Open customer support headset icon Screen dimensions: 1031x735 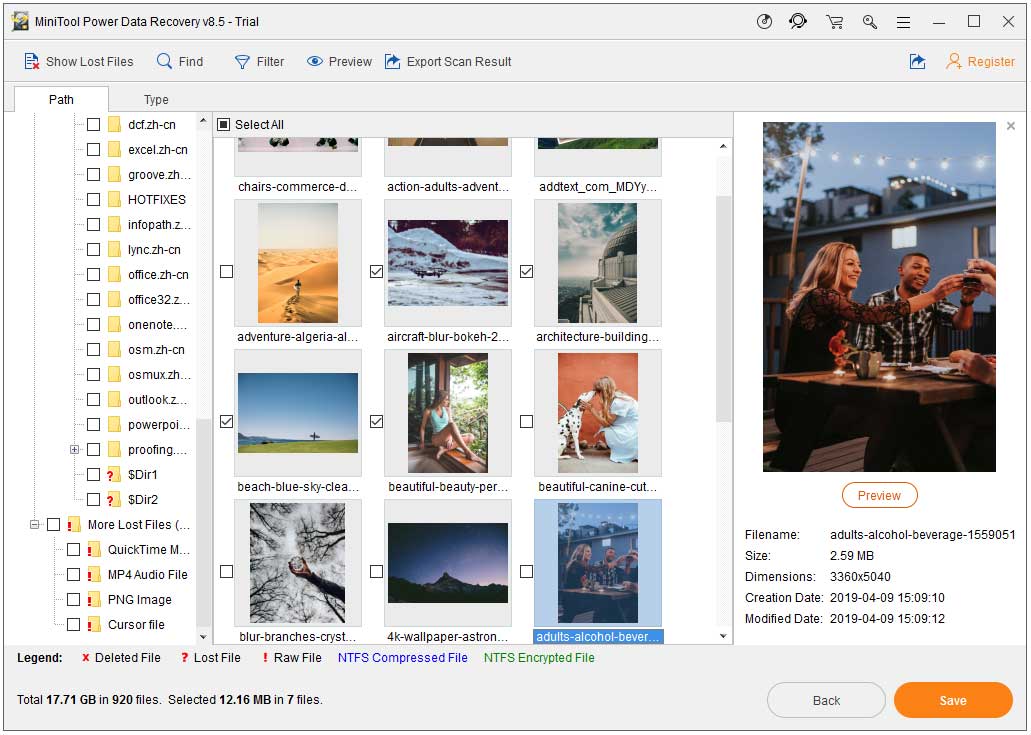[798, 22]
